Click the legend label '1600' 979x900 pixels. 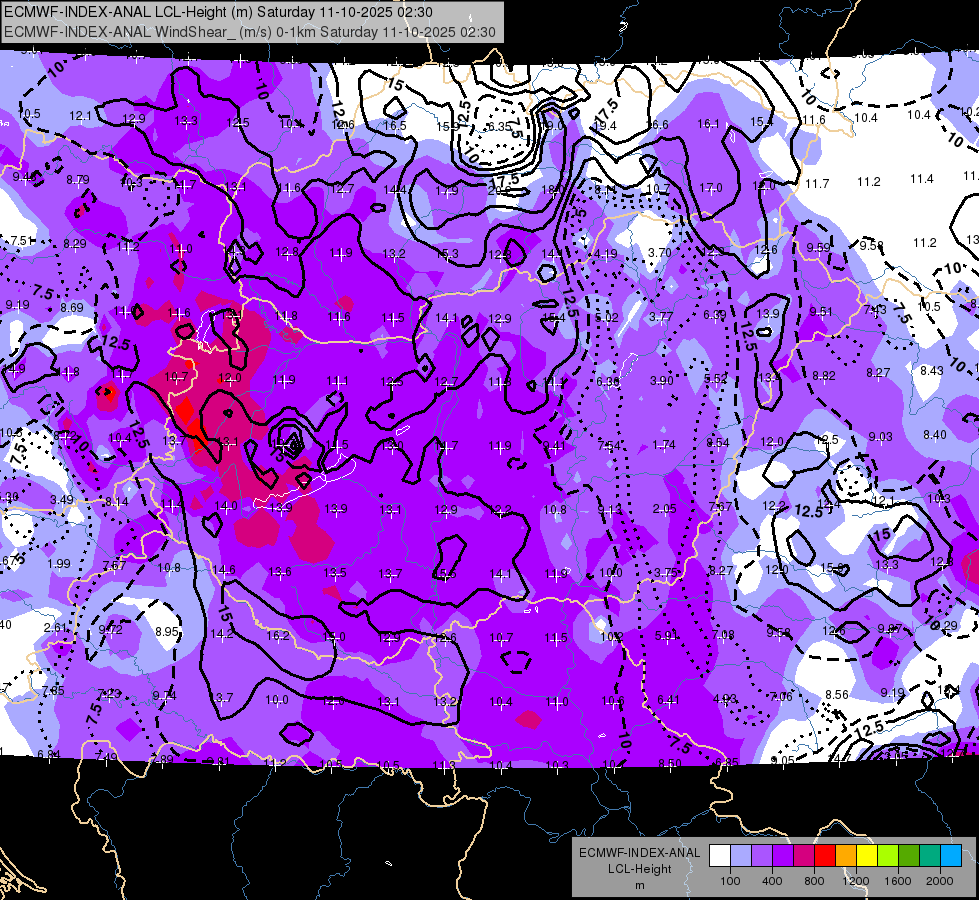coord(898,881)
